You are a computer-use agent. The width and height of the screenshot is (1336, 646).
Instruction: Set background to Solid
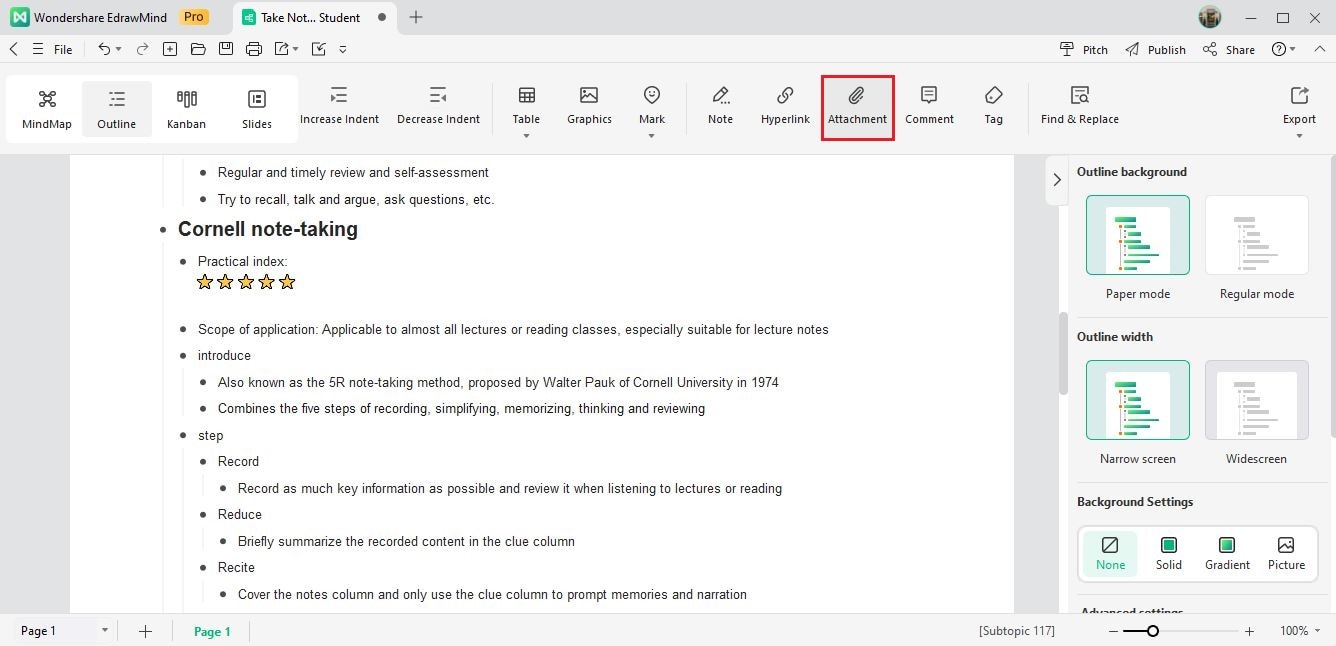tap(1168, 553)
